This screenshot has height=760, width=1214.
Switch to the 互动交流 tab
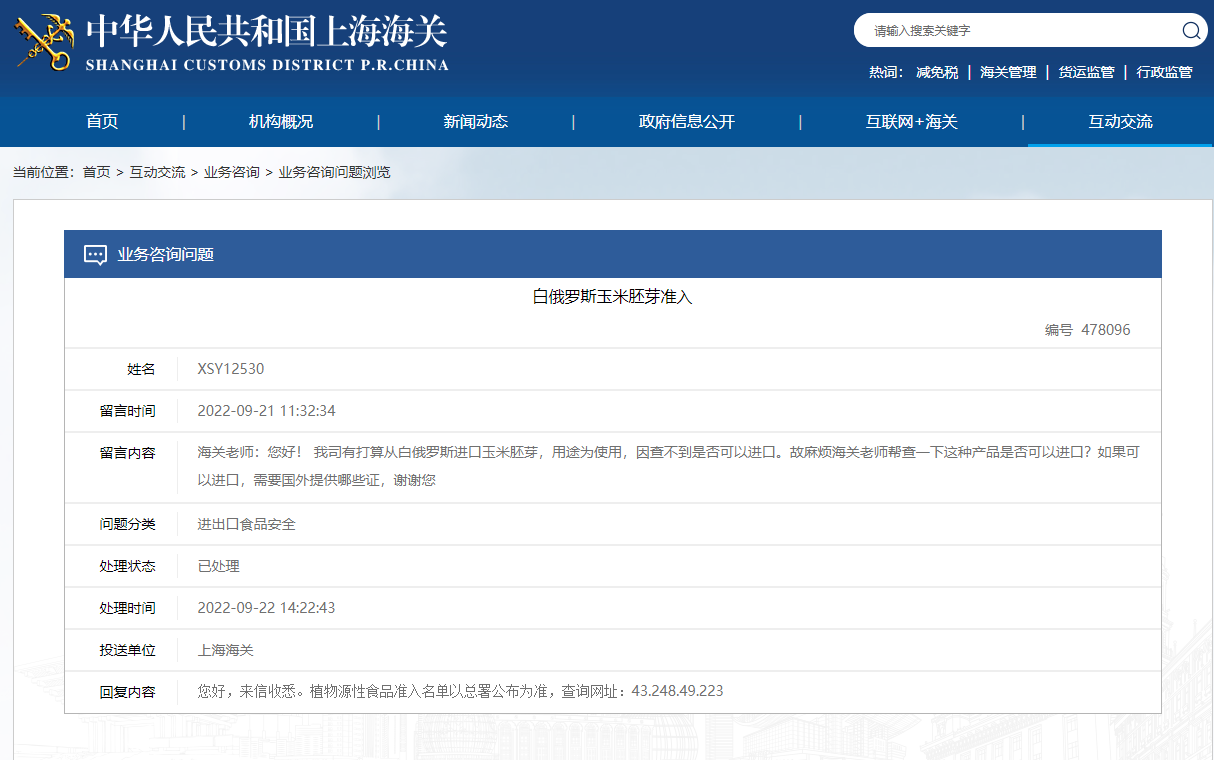(1120, 122)
